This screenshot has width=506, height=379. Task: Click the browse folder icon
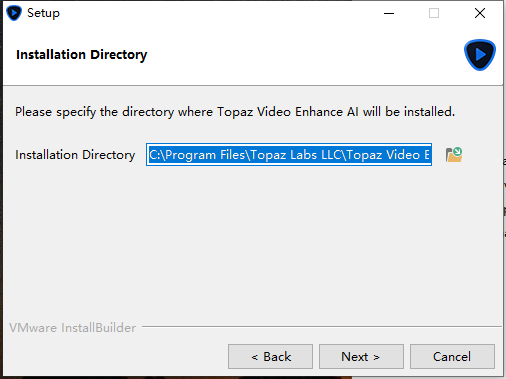(454, 155)
